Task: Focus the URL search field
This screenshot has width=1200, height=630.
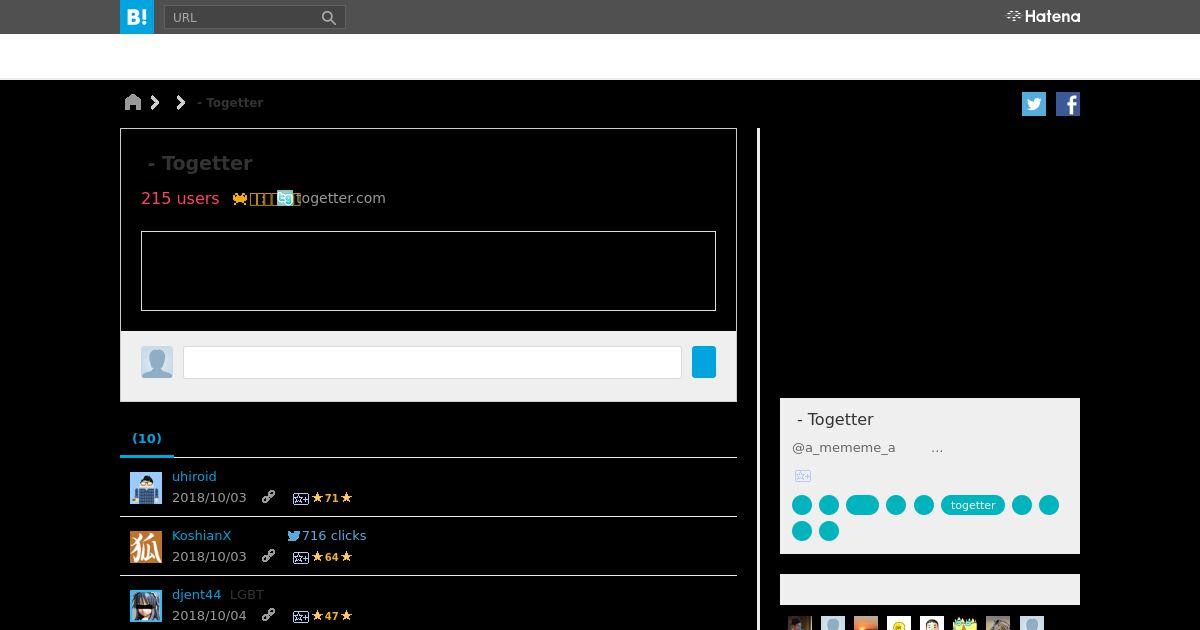Action: coord(242,17)
